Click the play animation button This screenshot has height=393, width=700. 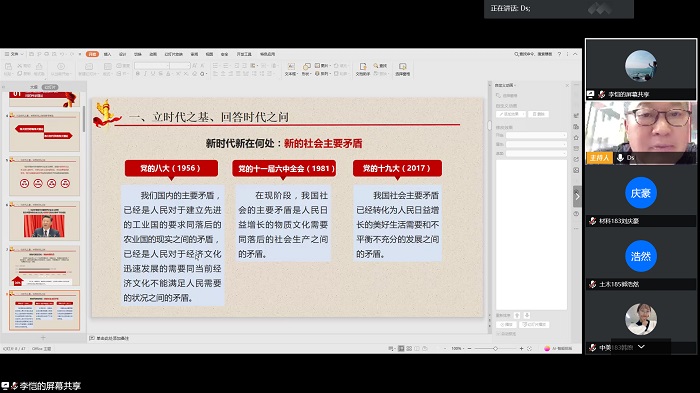(x=506, y=325)
